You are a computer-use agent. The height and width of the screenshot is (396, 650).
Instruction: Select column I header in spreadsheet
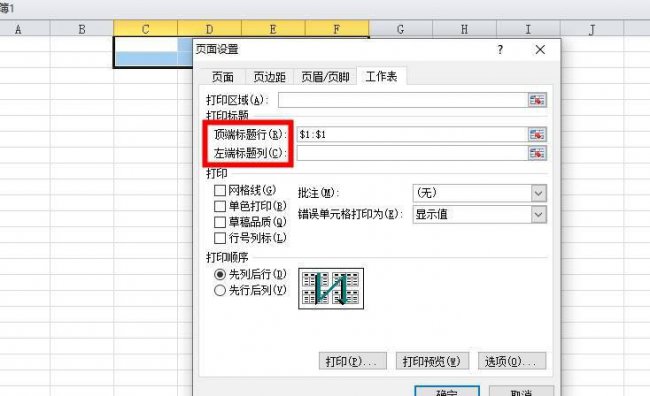click(x=528, y=29)
